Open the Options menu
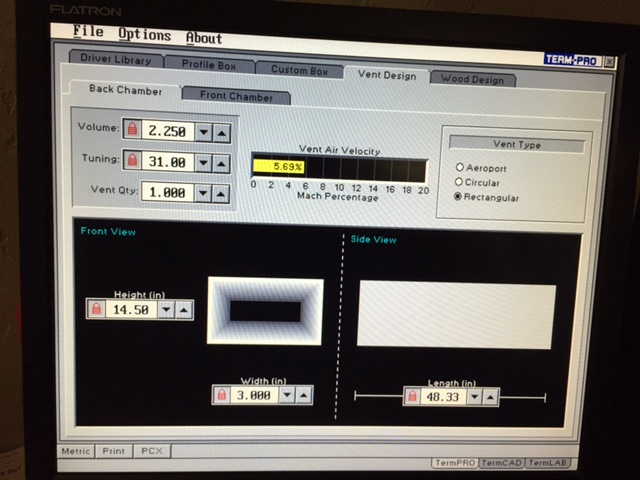 (144, 34)
